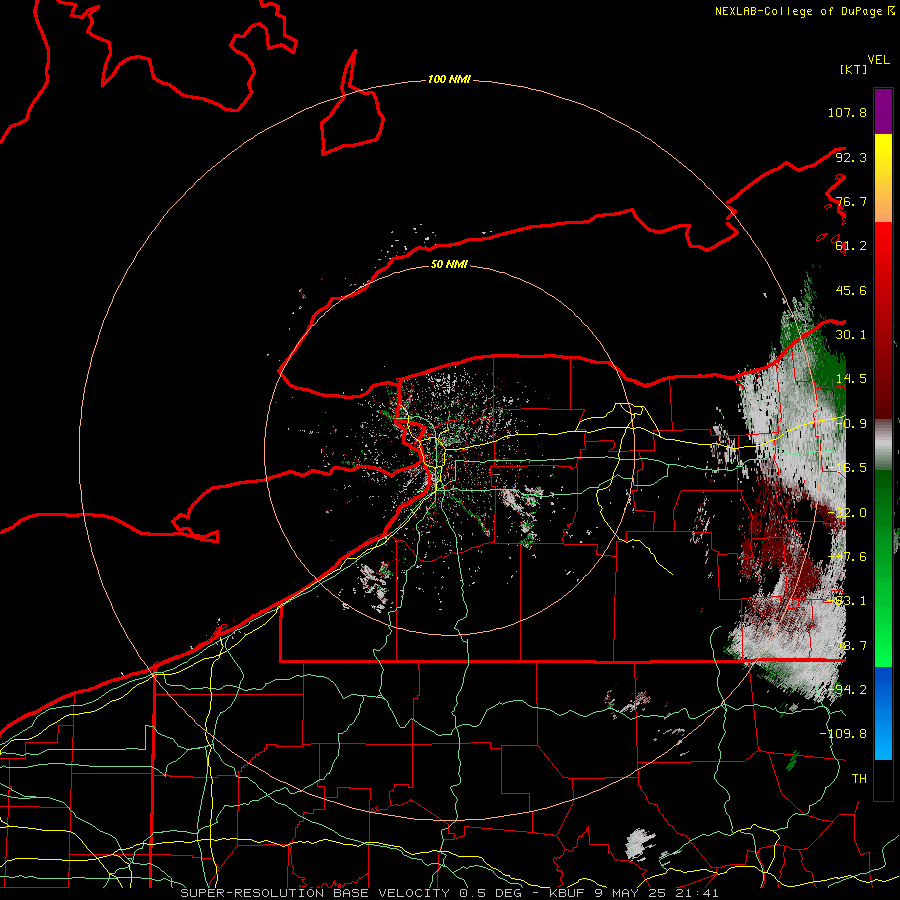Click the 76.7 legend value
The image size is (900, 900).
851,201
